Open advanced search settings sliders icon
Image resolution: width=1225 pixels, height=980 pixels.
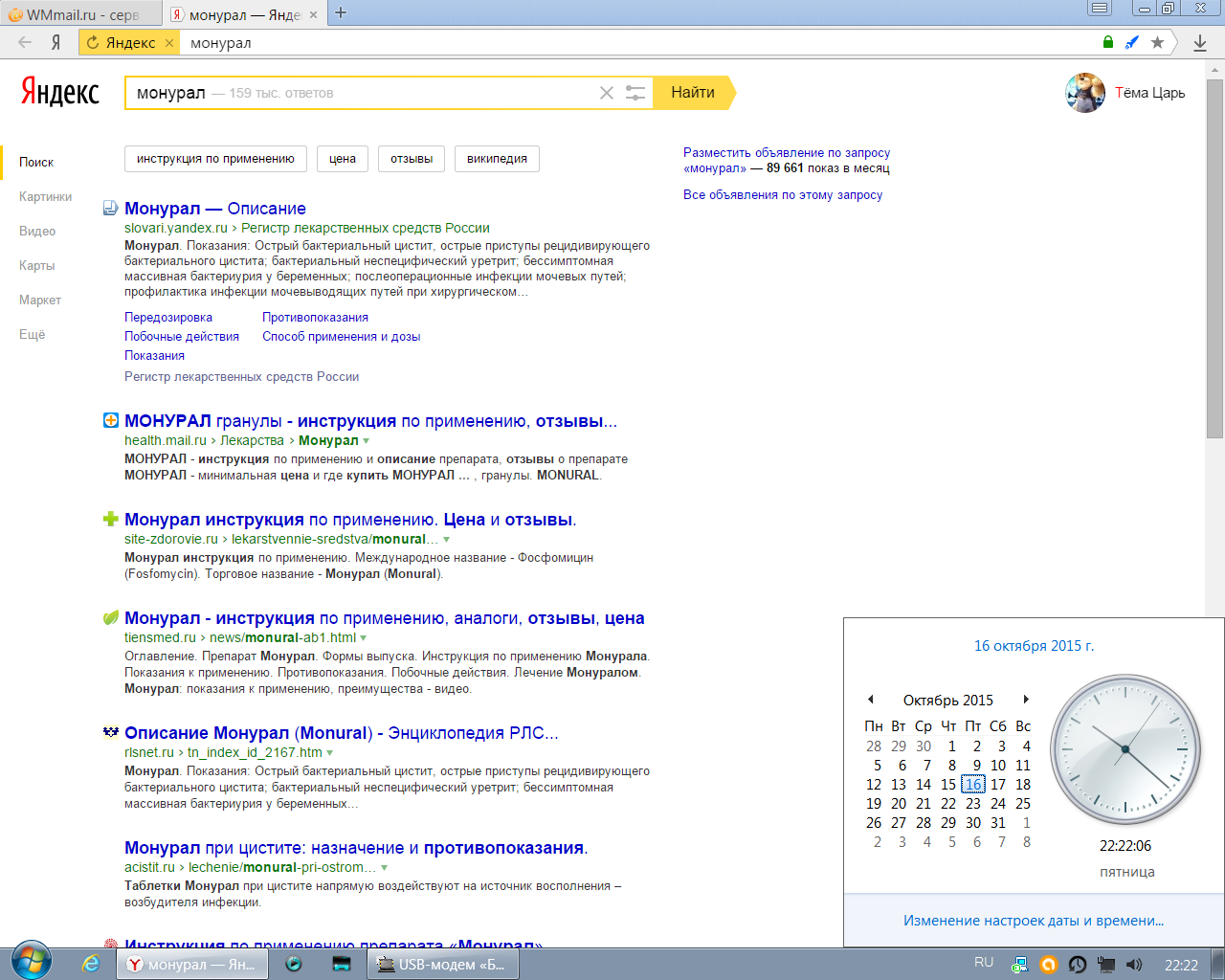(635, 93)
